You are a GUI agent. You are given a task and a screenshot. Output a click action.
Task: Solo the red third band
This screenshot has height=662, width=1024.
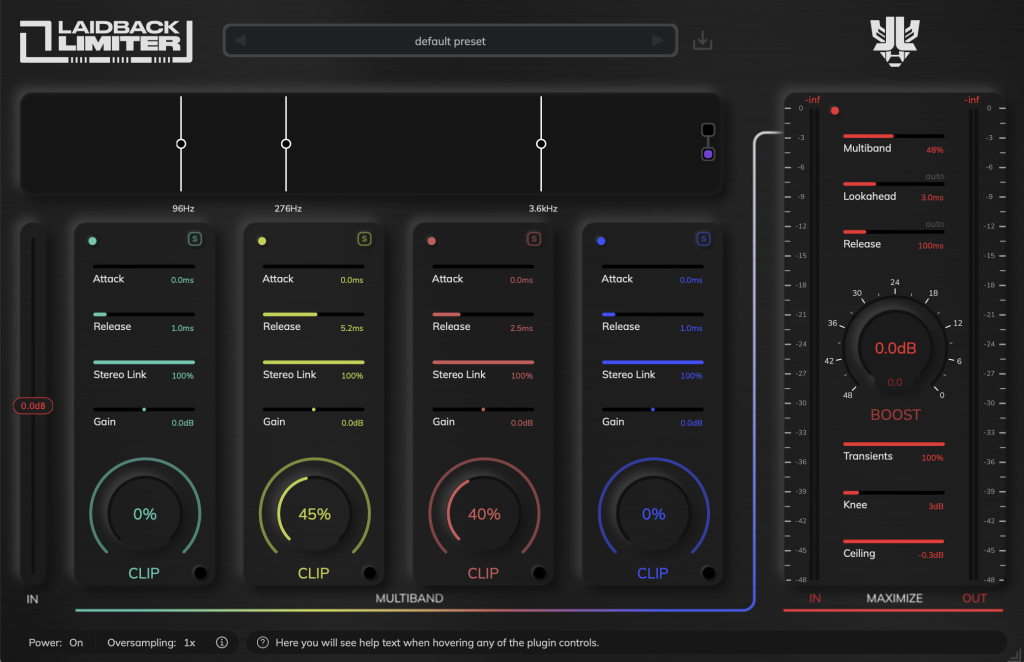click(x=534, y=239)
